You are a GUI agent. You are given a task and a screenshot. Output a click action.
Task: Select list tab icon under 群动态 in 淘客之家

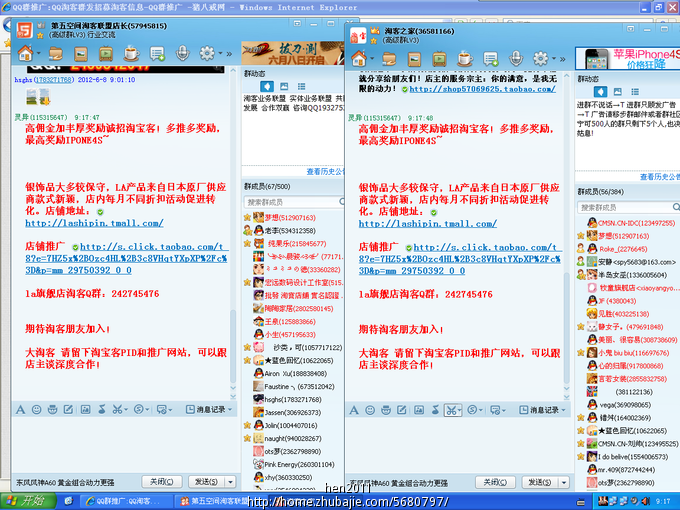pyautogui.click(x=635, y=92)
